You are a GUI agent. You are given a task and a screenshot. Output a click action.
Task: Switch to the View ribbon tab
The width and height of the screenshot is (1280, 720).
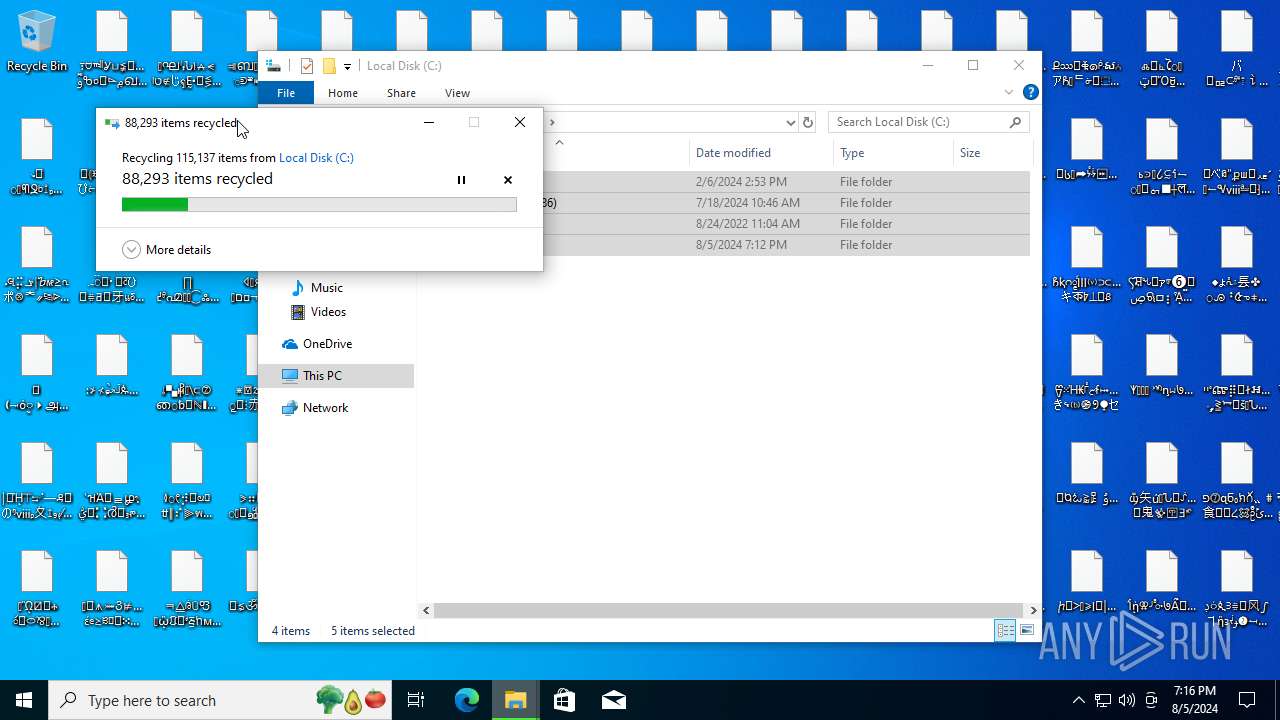(x=457, y=93)
